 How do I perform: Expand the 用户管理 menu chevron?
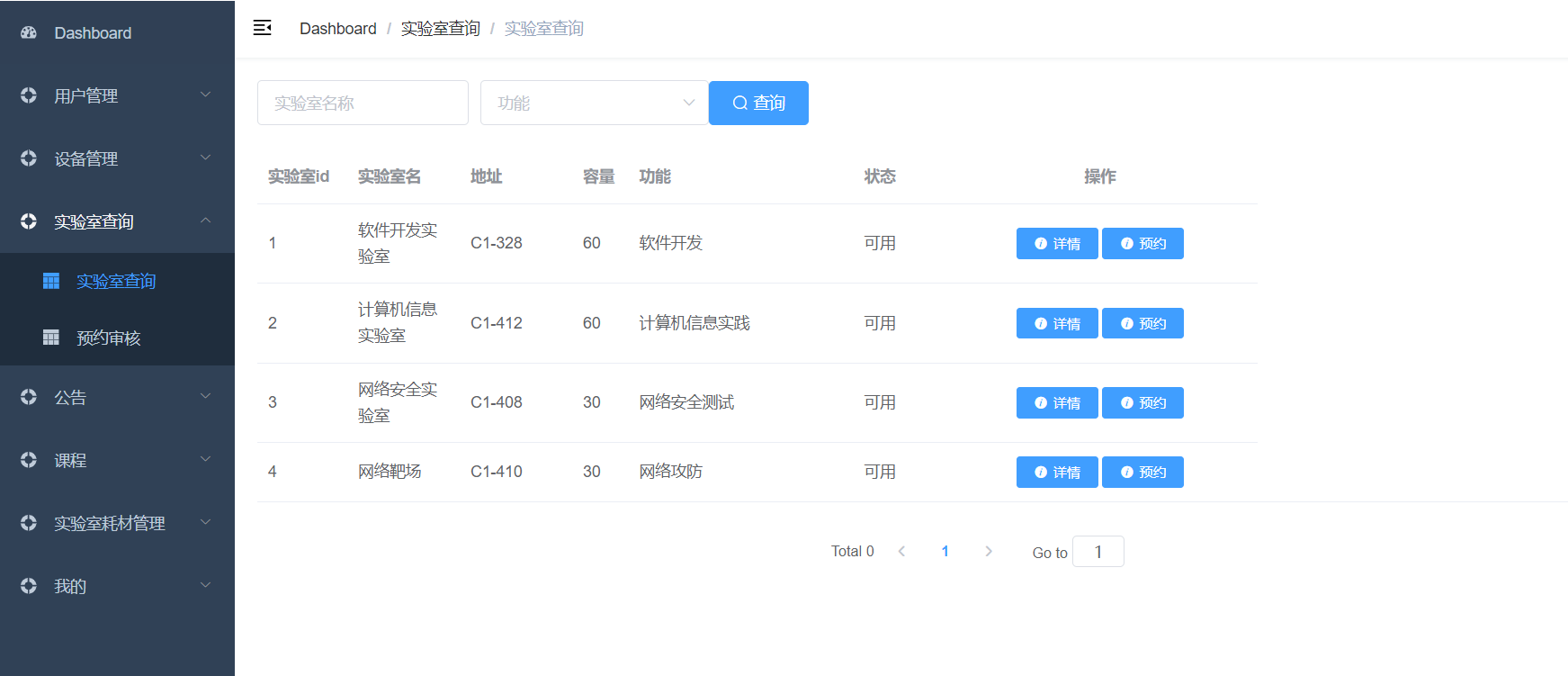point(205,95)
